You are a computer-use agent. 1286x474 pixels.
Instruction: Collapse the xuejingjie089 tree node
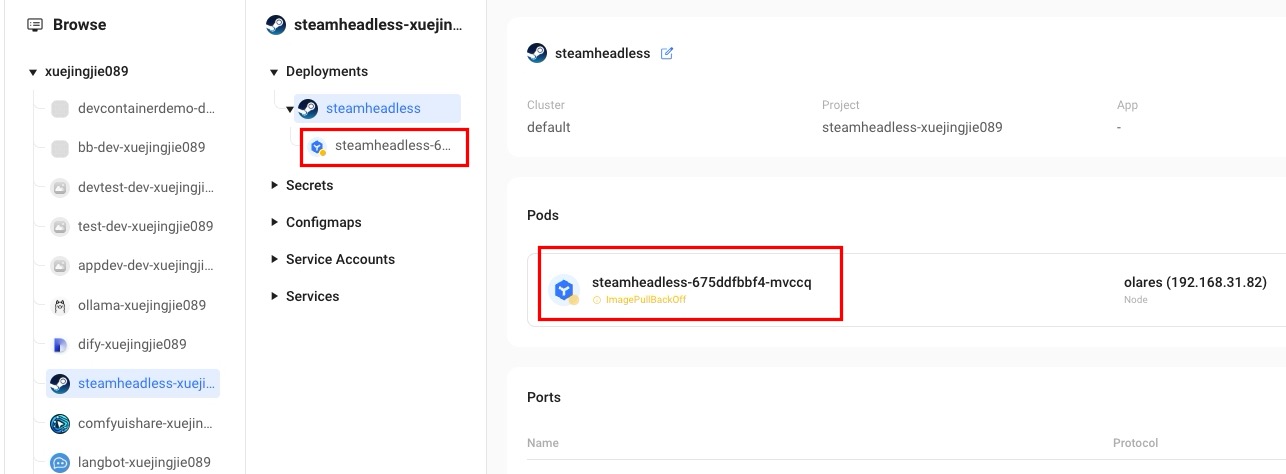[x=33, y=72]
